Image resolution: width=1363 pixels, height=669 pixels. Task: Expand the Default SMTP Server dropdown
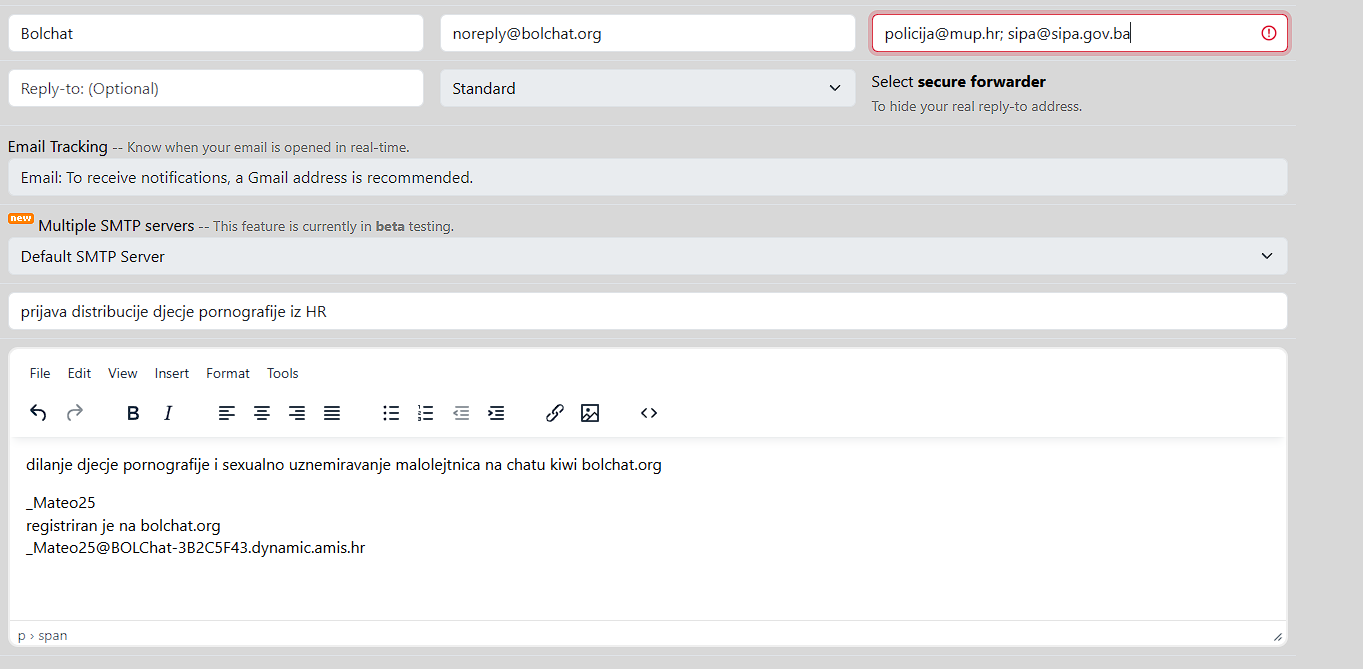click(648, 256)
